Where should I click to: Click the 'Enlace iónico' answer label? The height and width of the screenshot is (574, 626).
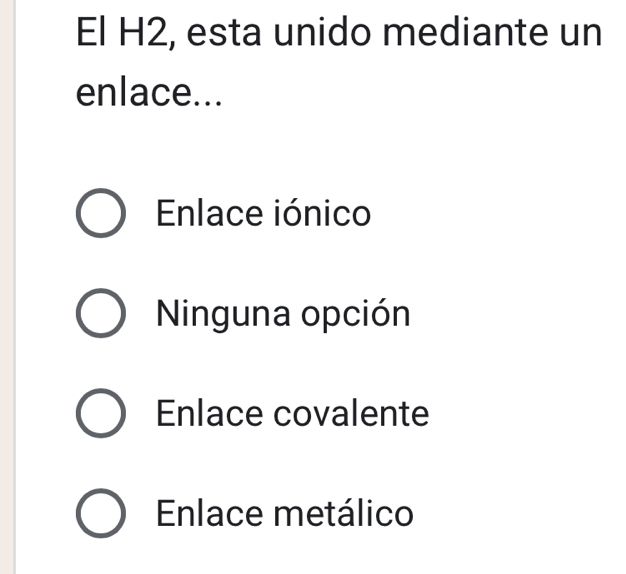[264, 214]
